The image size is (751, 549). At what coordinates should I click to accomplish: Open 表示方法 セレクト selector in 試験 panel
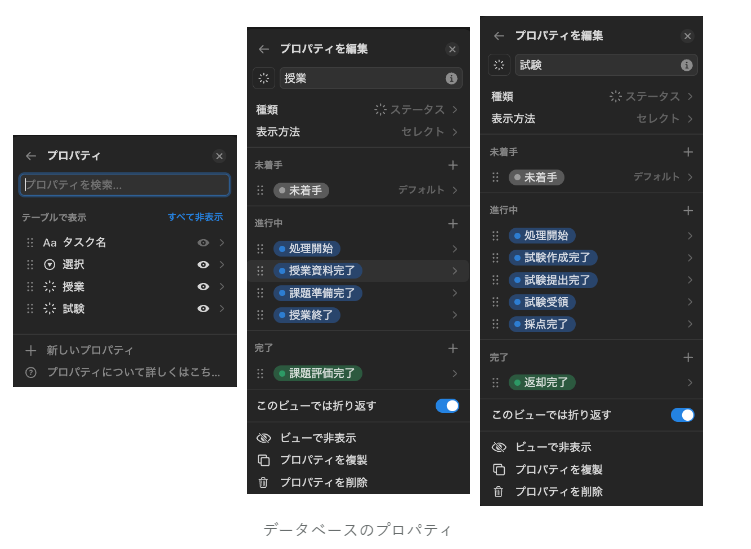592,119
